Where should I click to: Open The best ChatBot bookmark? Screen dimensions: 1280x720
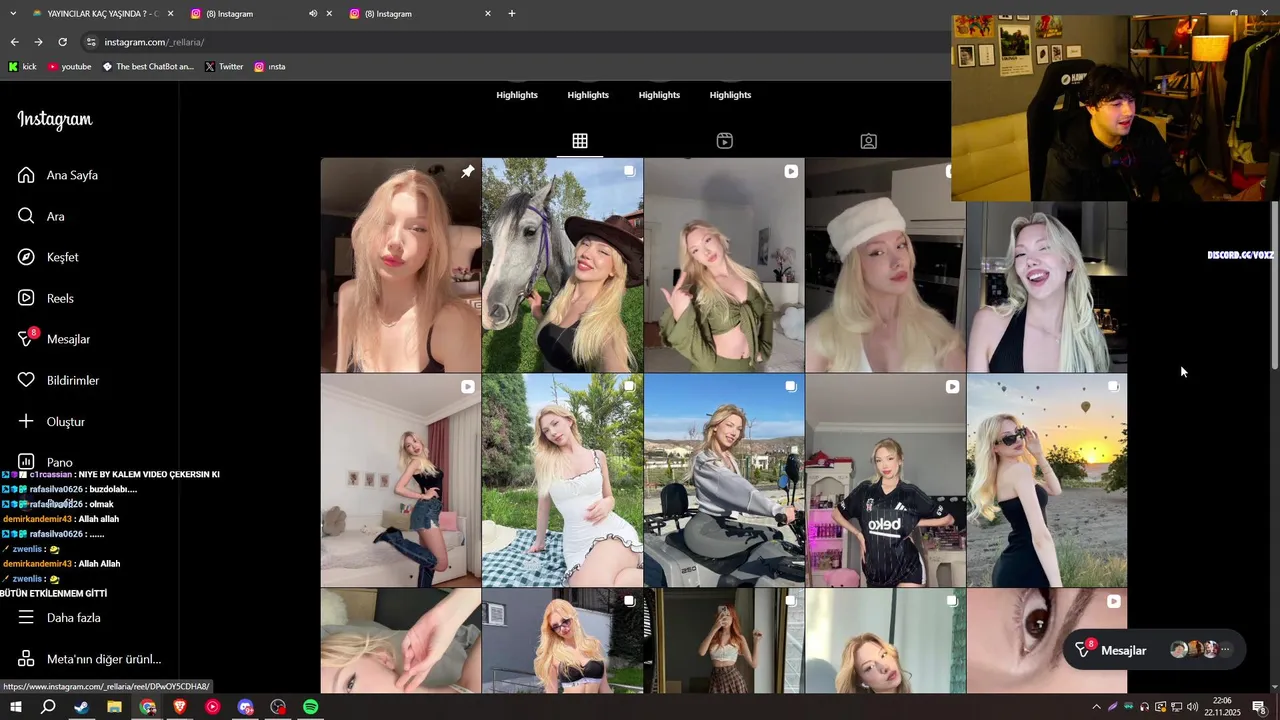point(148,67)
